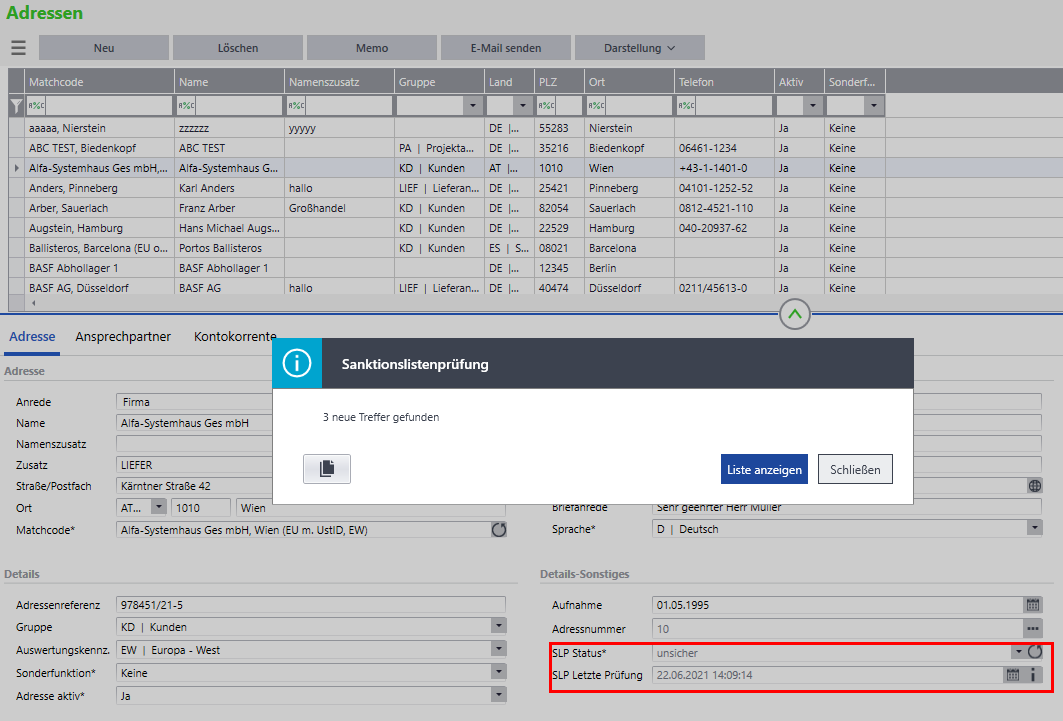Click the Liste anzeigen button
This screenshot has width=1063, height=721.
click(764, 469)
